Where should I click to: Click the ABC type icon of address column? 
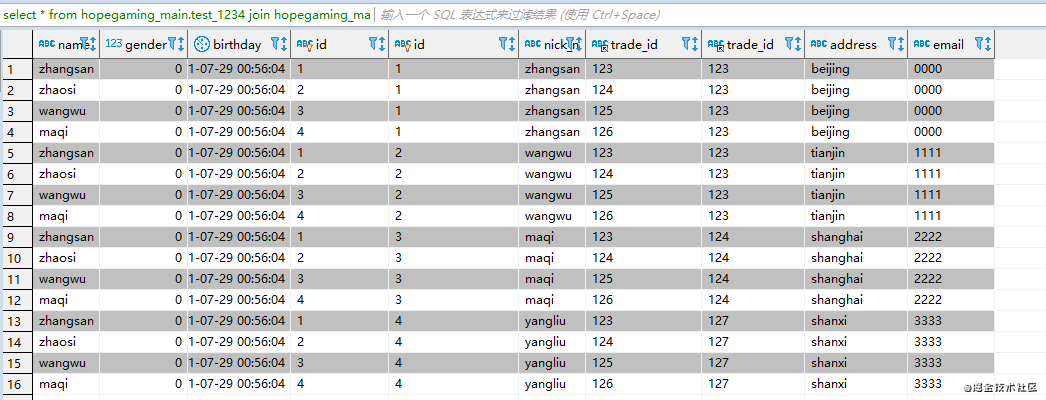point(819,44)
